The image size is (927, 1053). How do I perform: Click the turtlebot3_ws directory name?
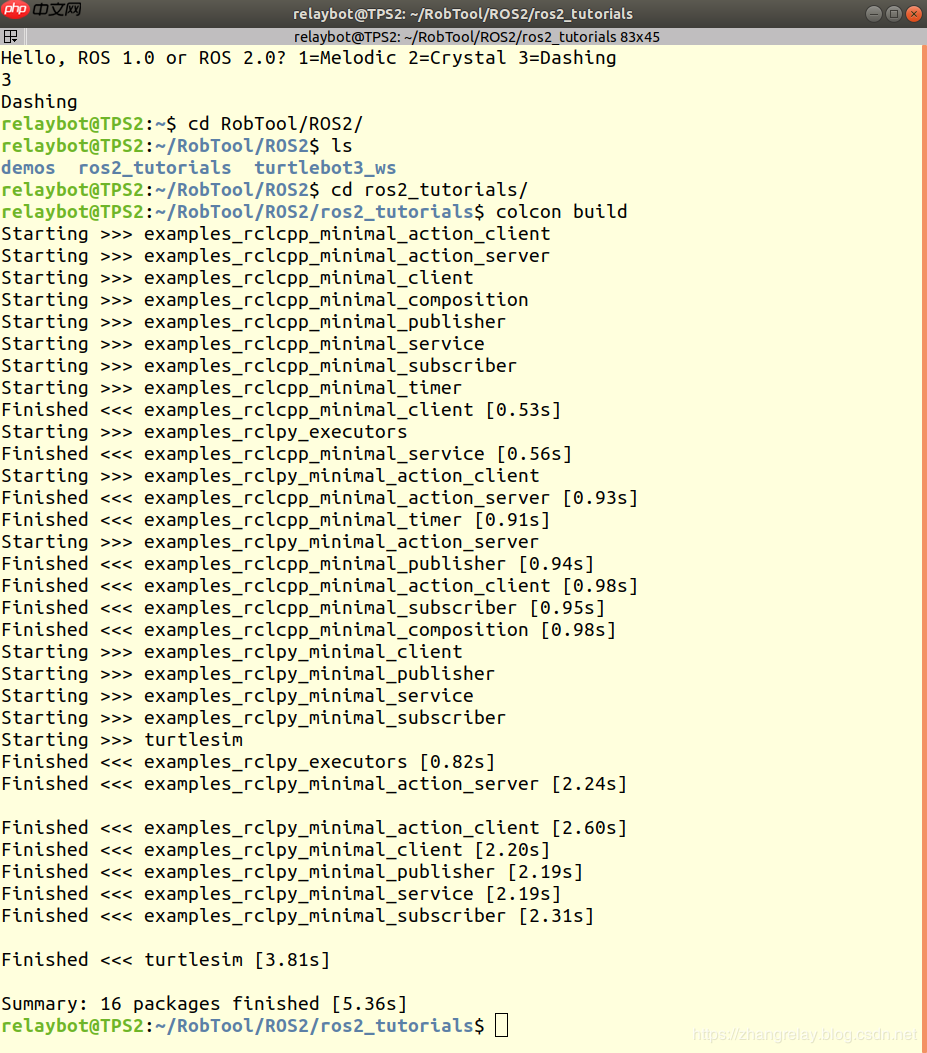point(325,168)
